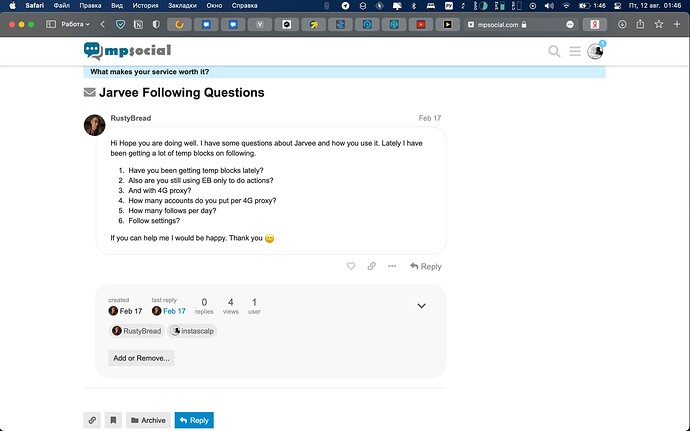The height and width of the screenshot is (431, 690).
Task: Click the mpsocial.com address bar
Action: coord(497,25)
